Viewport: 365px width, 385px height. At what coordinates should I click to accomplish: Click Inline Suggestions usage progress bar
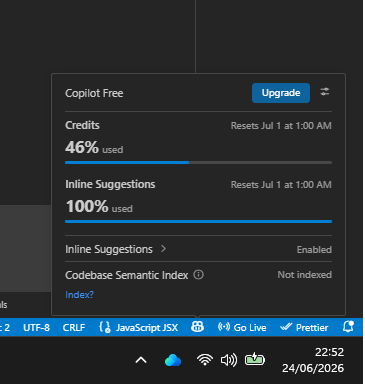[x=198, y=221]
